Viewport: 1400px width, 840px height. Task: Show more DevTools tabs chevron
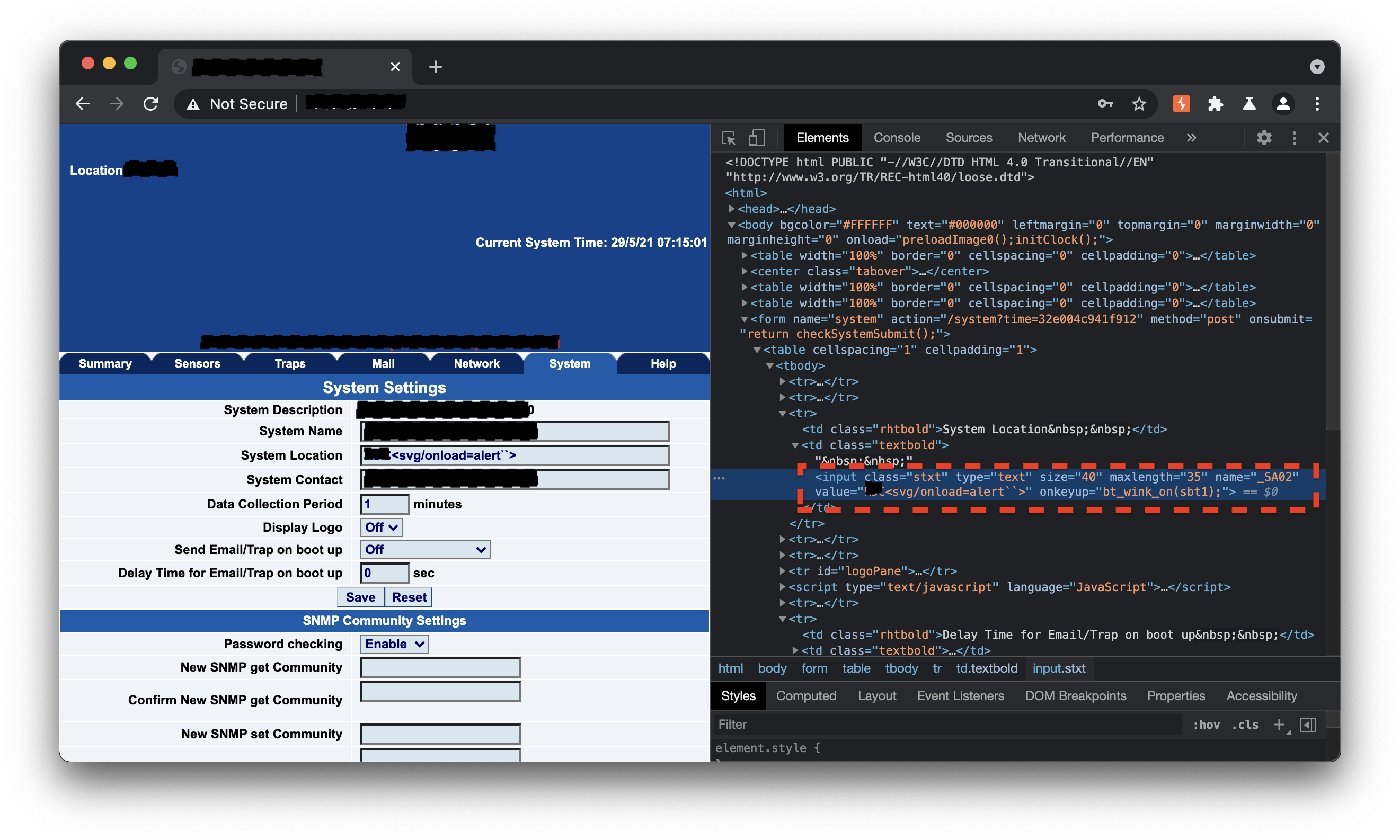(x=1191, y=138)
